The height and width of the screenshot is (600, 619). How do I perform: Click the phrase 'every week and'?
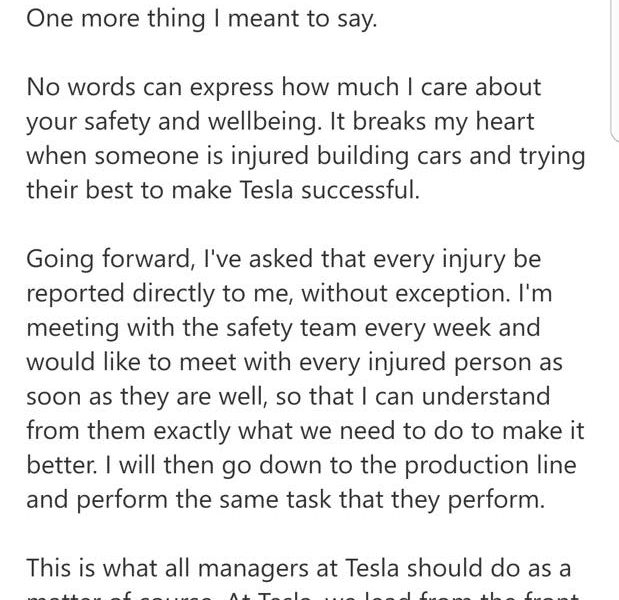[452, 328]
